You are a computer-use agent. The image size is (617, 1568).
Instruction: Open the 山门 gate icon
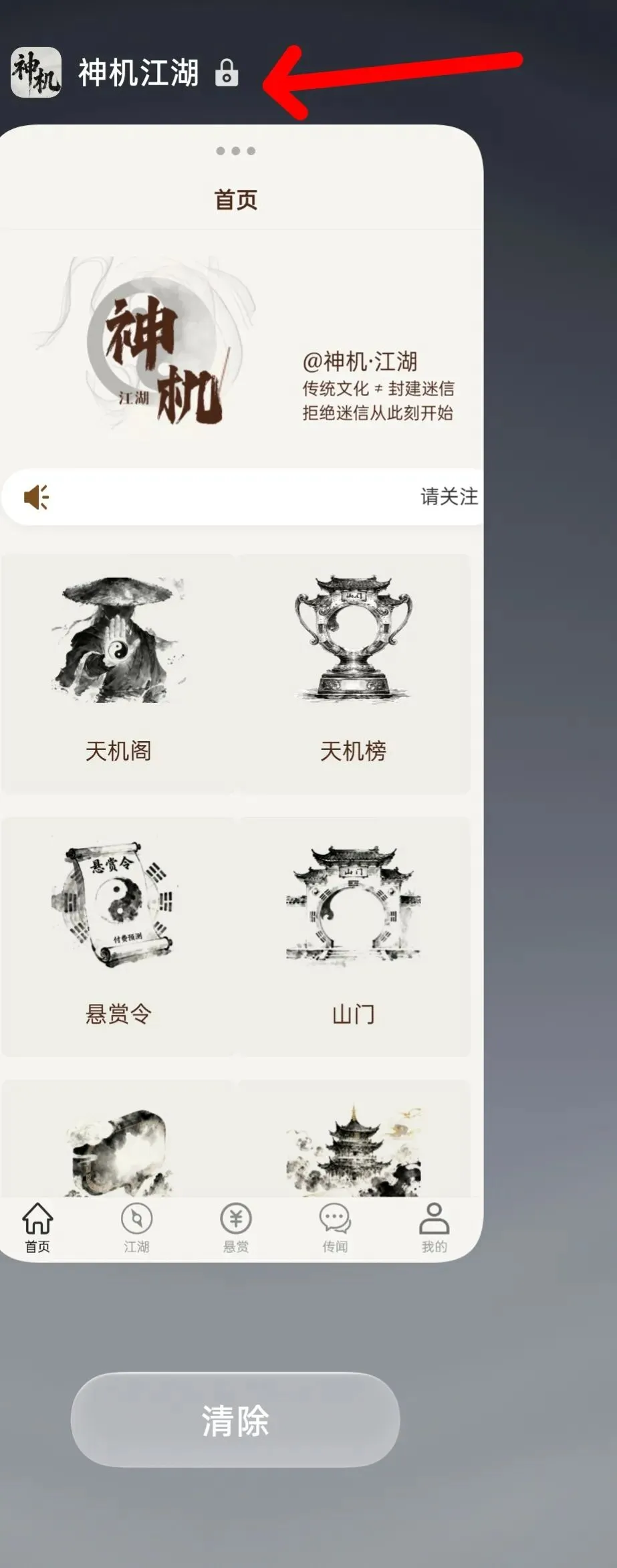(353, 903)
